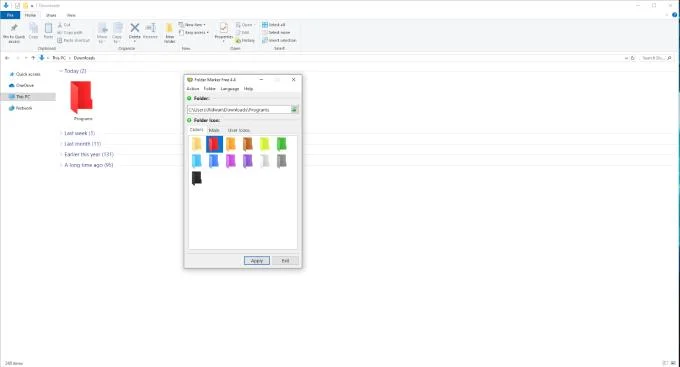Click New folder in the ribbon
Viewport: 680px width, 367px height.
(170, 33)
